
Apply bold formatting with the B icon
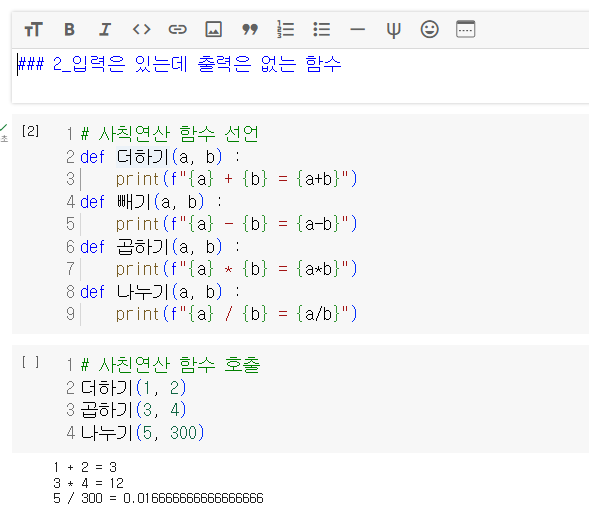tap(69, 29)
